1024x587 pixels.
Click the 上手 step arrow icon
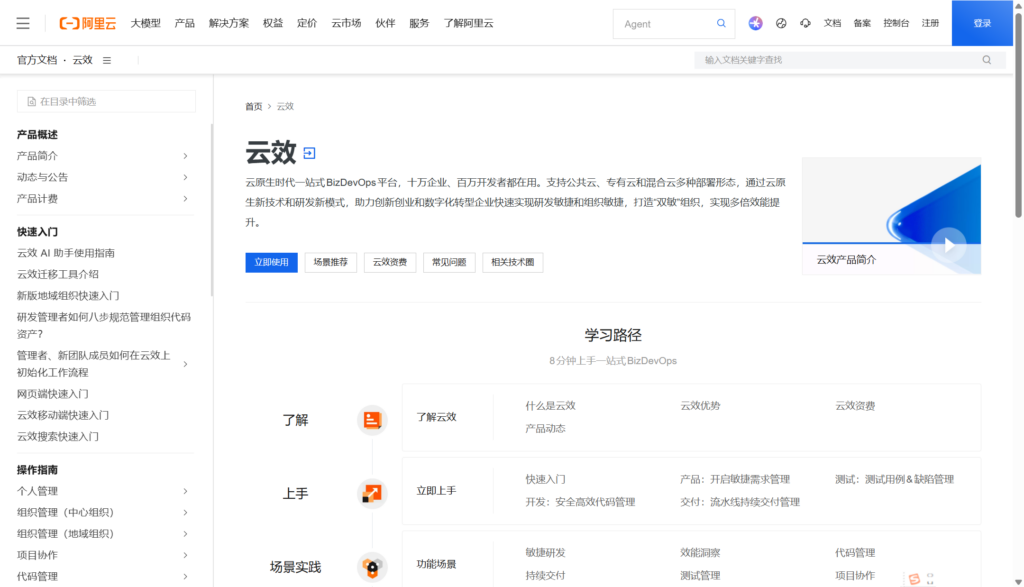click(372, 493)
